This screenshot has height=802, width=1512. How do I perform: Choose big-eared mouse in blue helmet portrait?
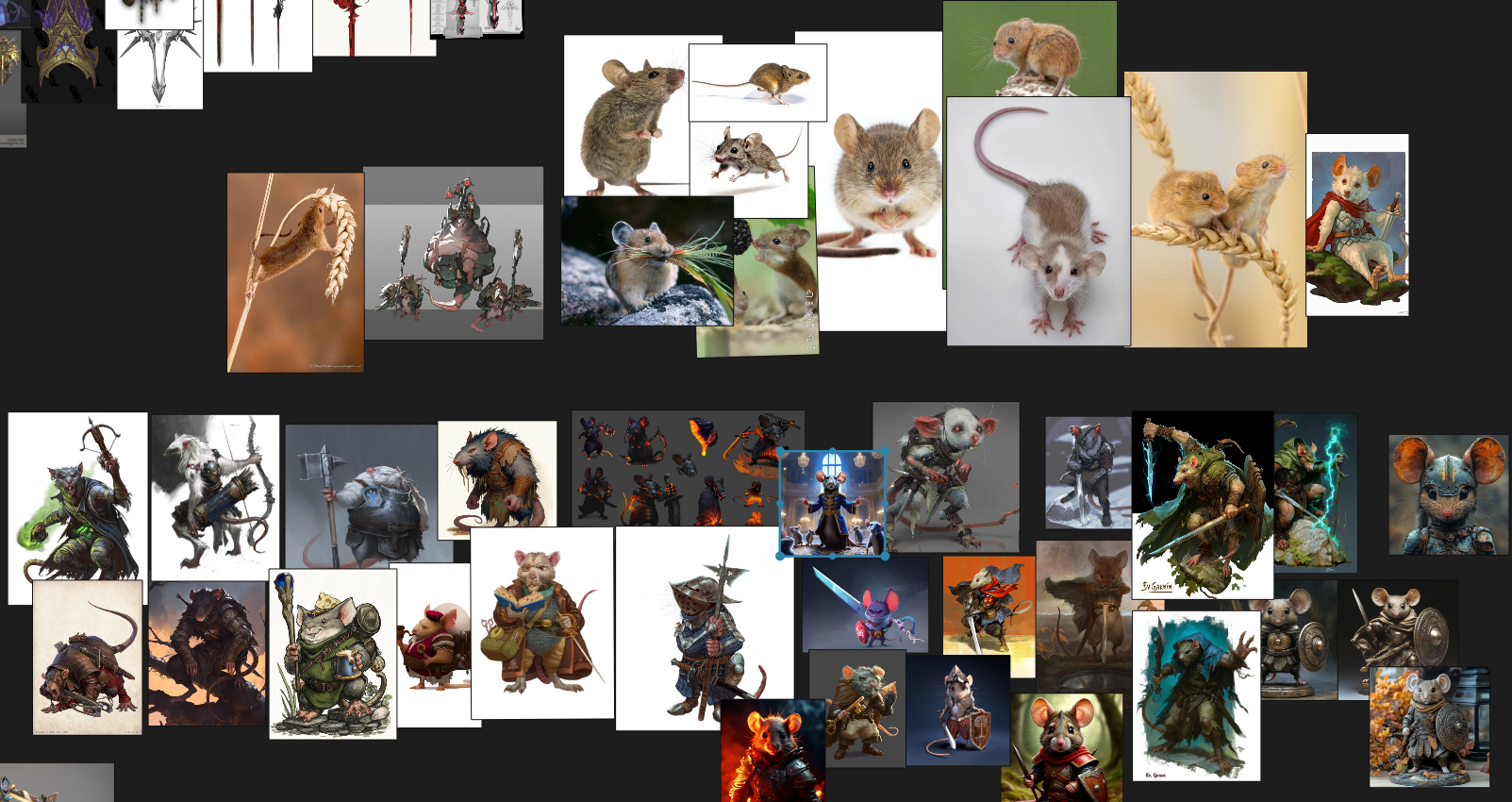point(1447,494)
